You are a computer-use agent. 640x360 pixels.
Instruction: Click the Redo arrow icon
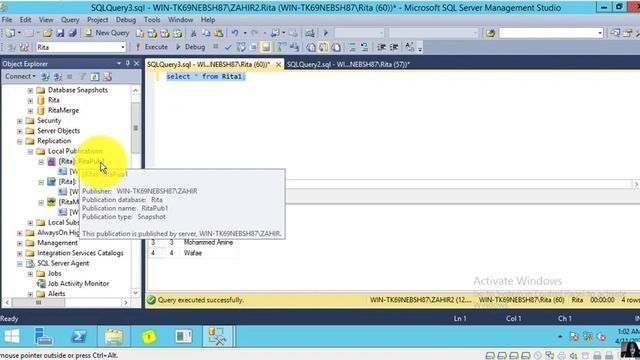point(255,33)
